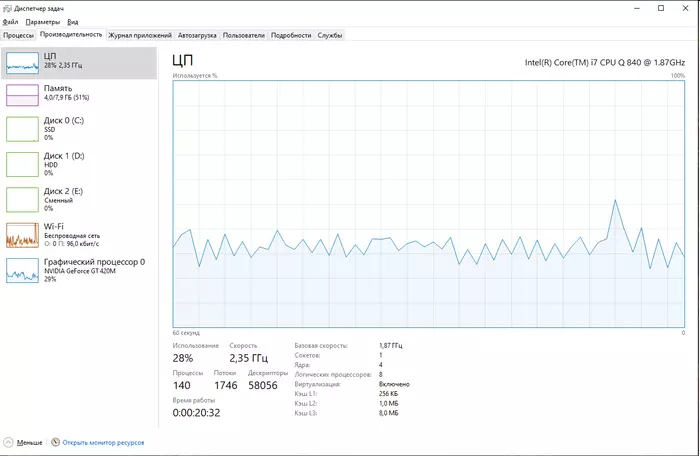Switch to the Подробности tab
Screen dimensions: 700x456
(291, 35)
